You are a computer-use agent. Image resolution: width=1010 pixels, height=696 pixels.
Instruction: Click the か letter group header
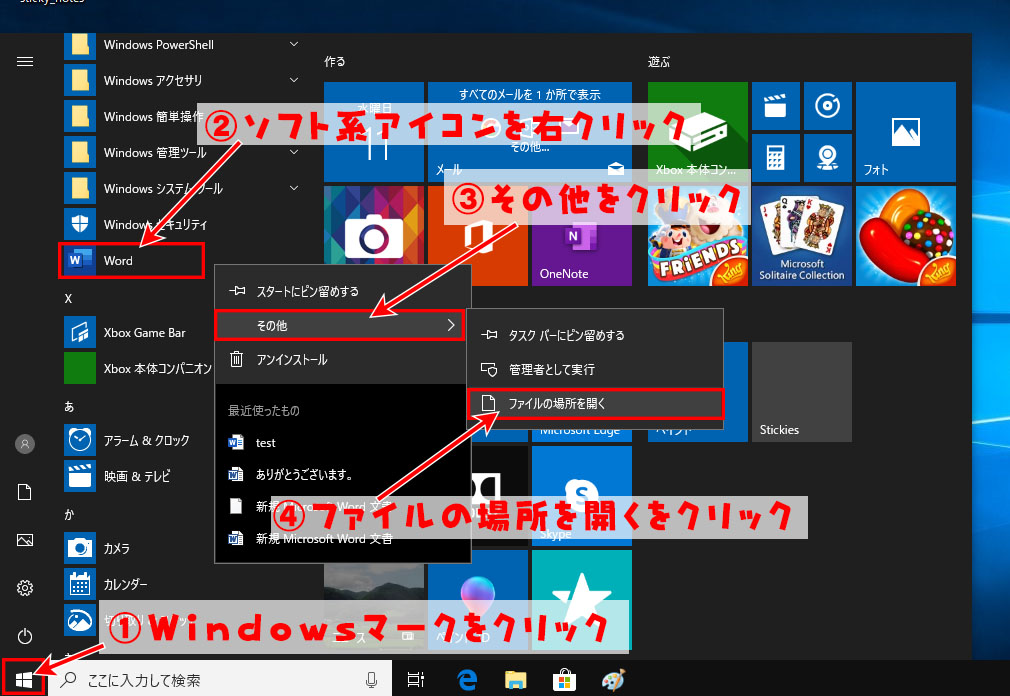(69, 514)
